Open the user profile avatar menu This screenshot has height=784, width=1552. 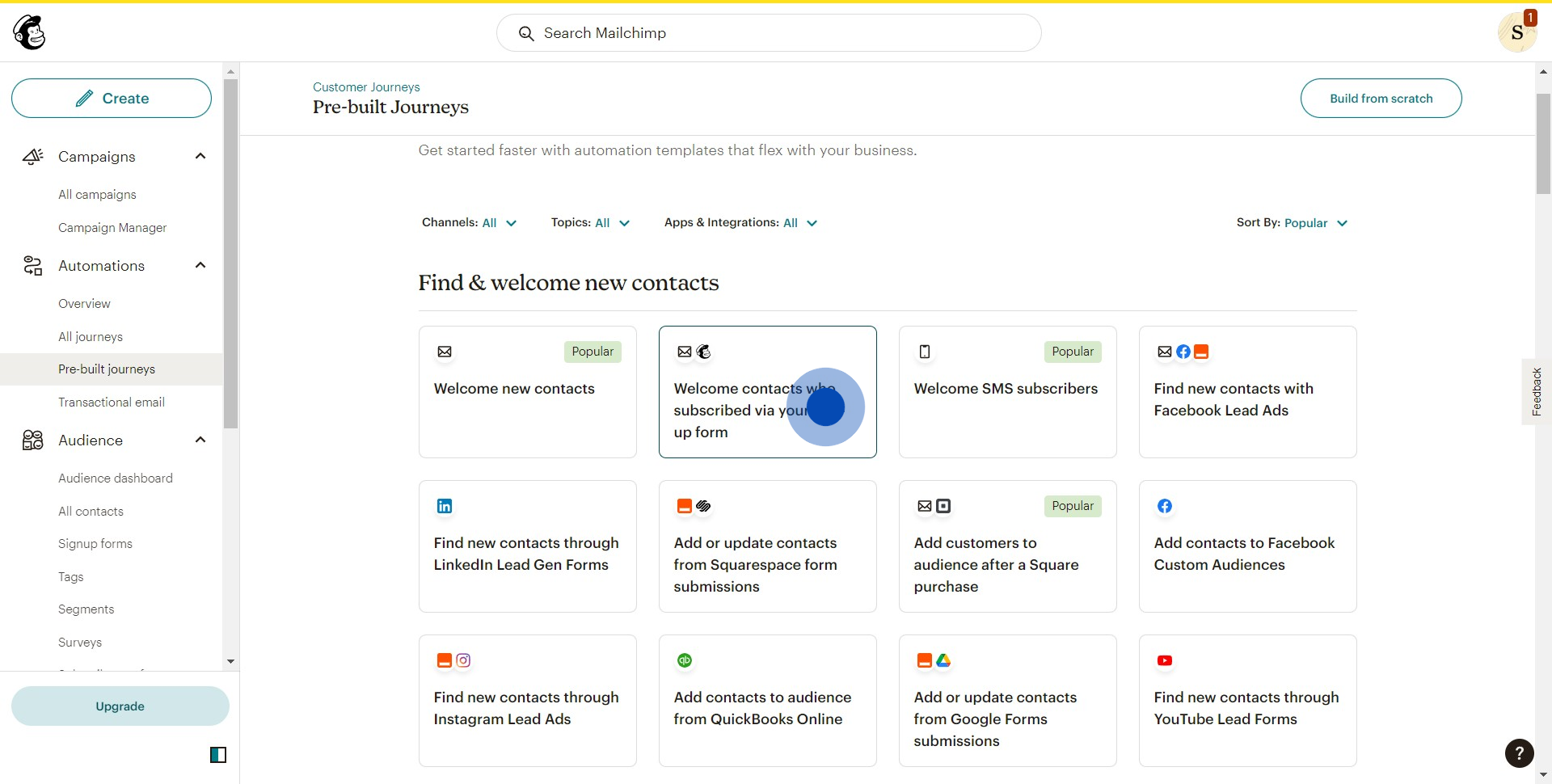[1516, 33]
